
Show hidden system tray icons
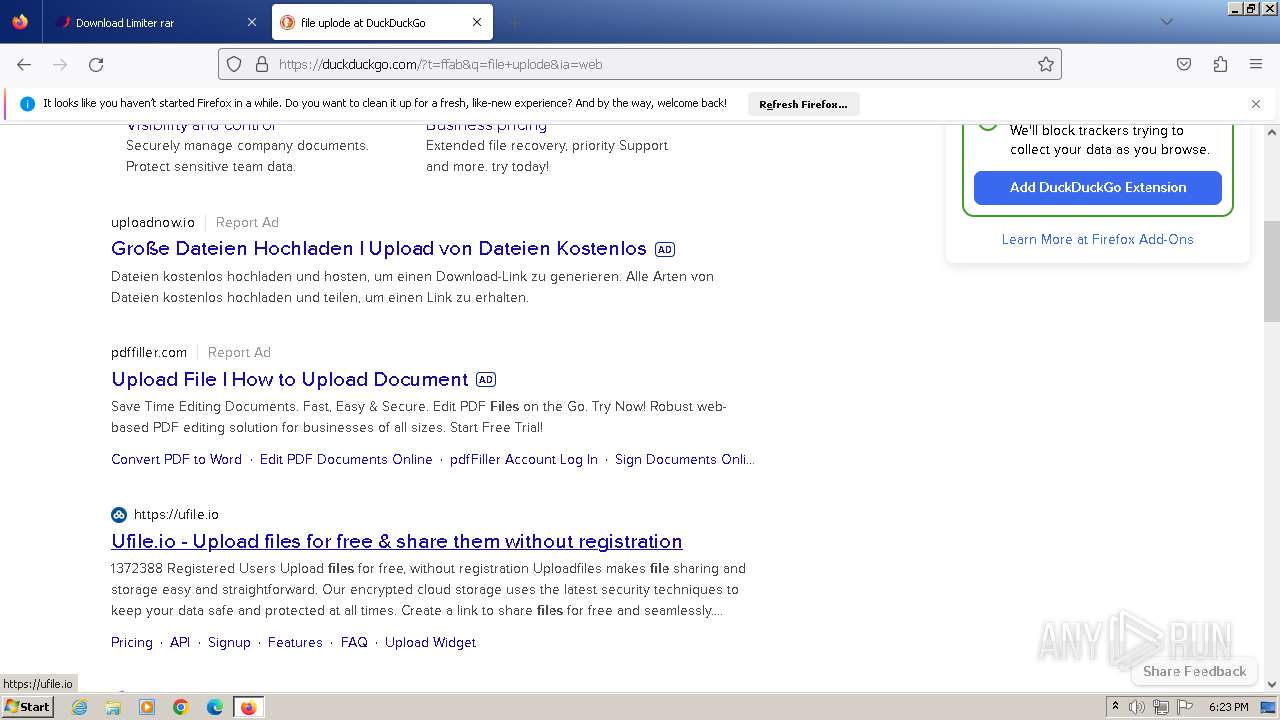pos(1115,707)
